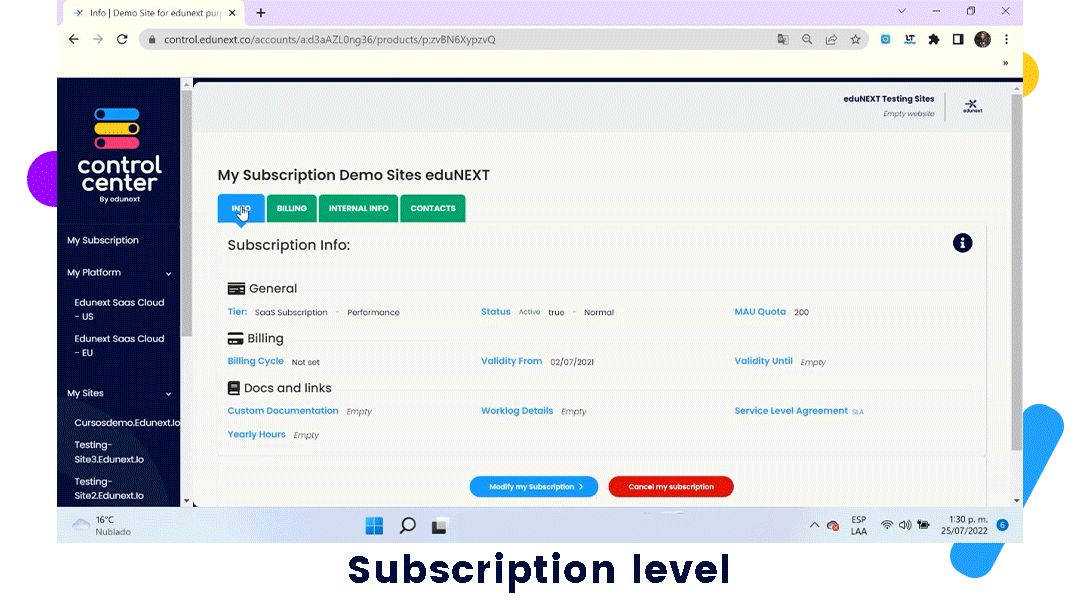This screenshot has width=1080, height=601.
Task: Open Testing-Site2.Edunext.Io site
Action: [109, 488]
